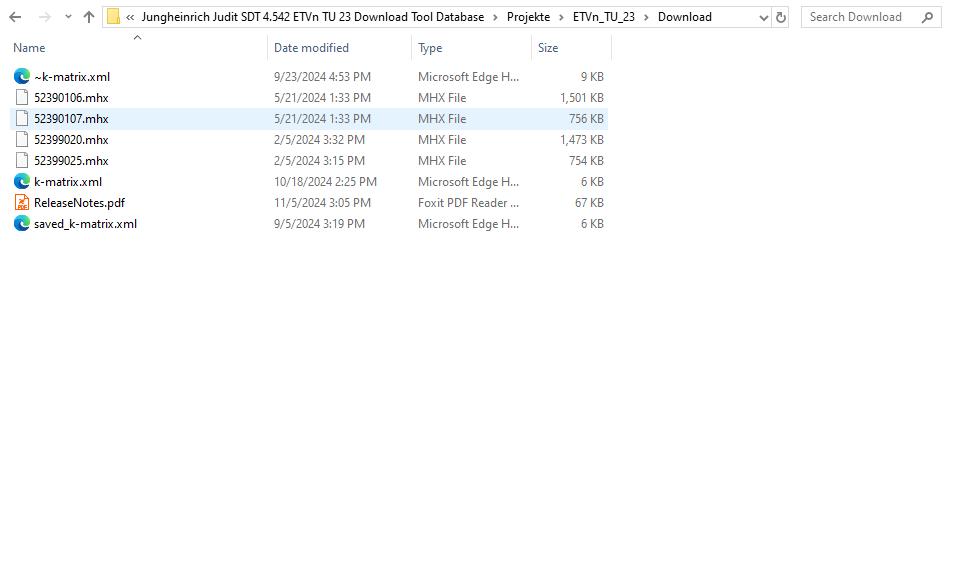955x569 pixels.
Task: Select the 52390106.mhx file icon
Action: coord(21,97)
